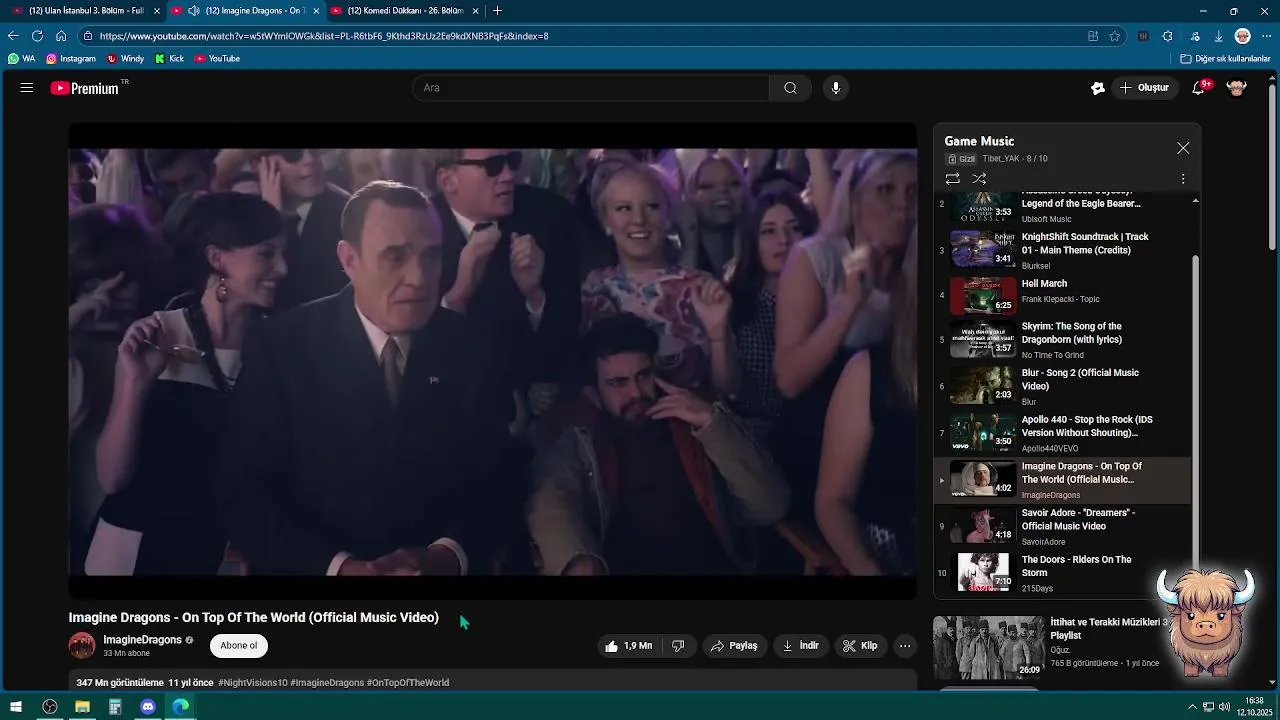Screen dimensions: 1280x720
Task: Toggle playlist loop mode
Action: 953,179
